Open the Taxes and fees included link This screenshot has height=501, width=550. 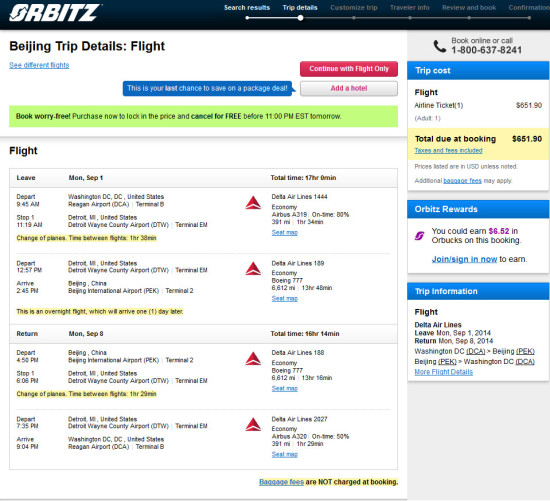448,151
